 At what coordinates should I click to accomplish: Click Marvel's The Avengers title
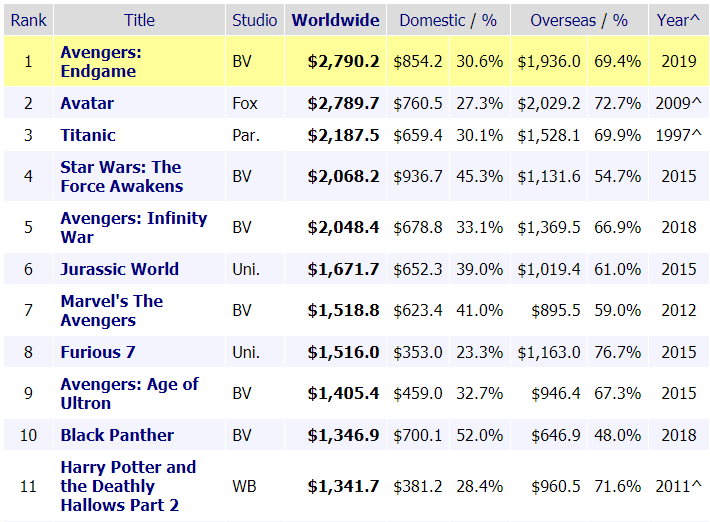111,310
